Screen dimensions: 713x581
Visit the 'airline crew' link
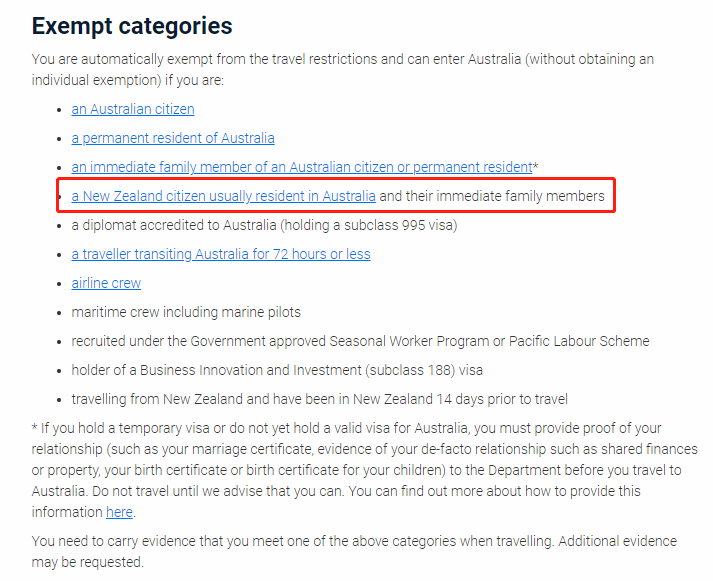[x=106, y=283]
